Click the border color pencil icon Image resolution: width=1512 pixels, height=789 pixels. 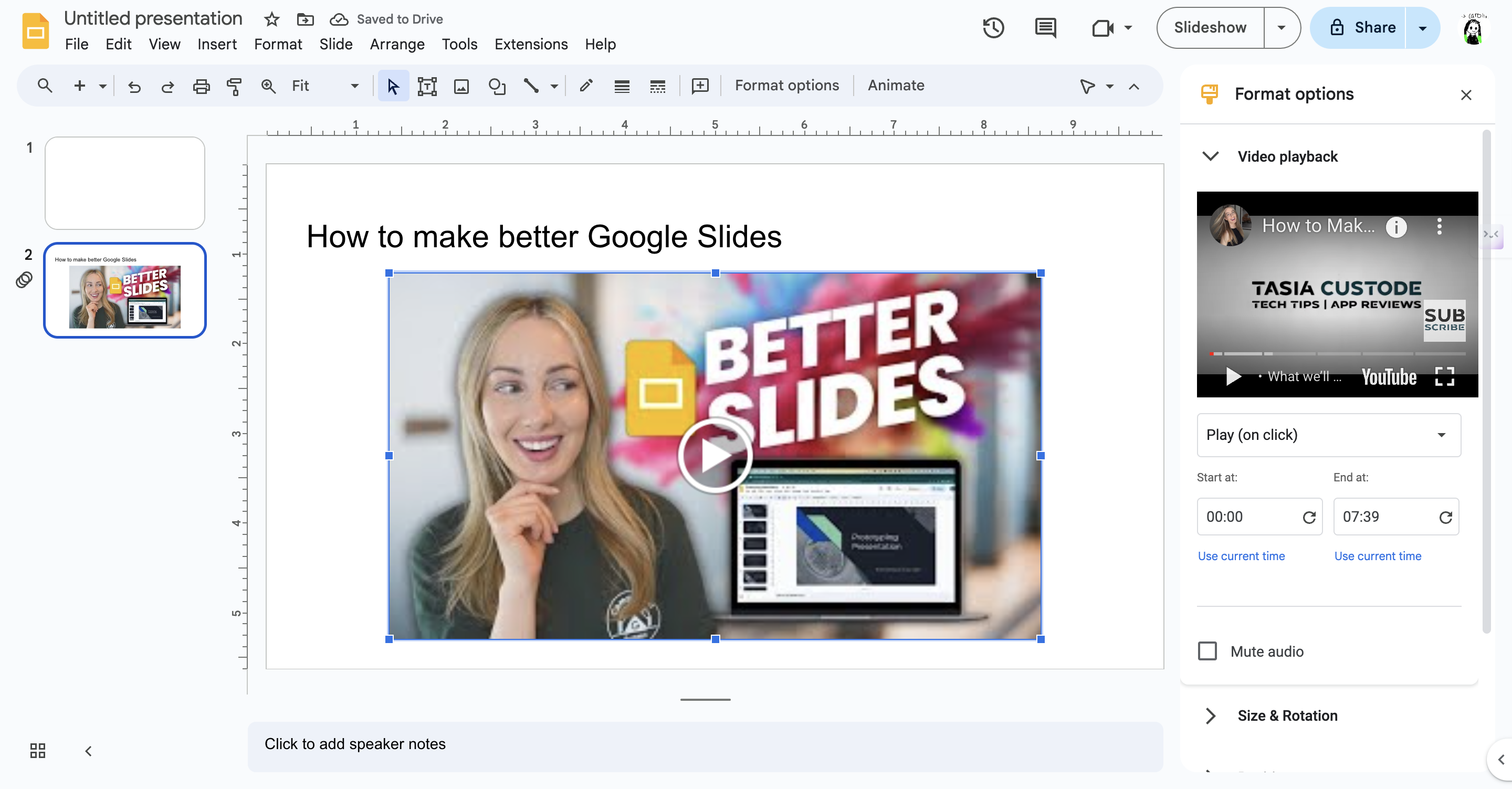pyautogui.click(x=586, y=86)
